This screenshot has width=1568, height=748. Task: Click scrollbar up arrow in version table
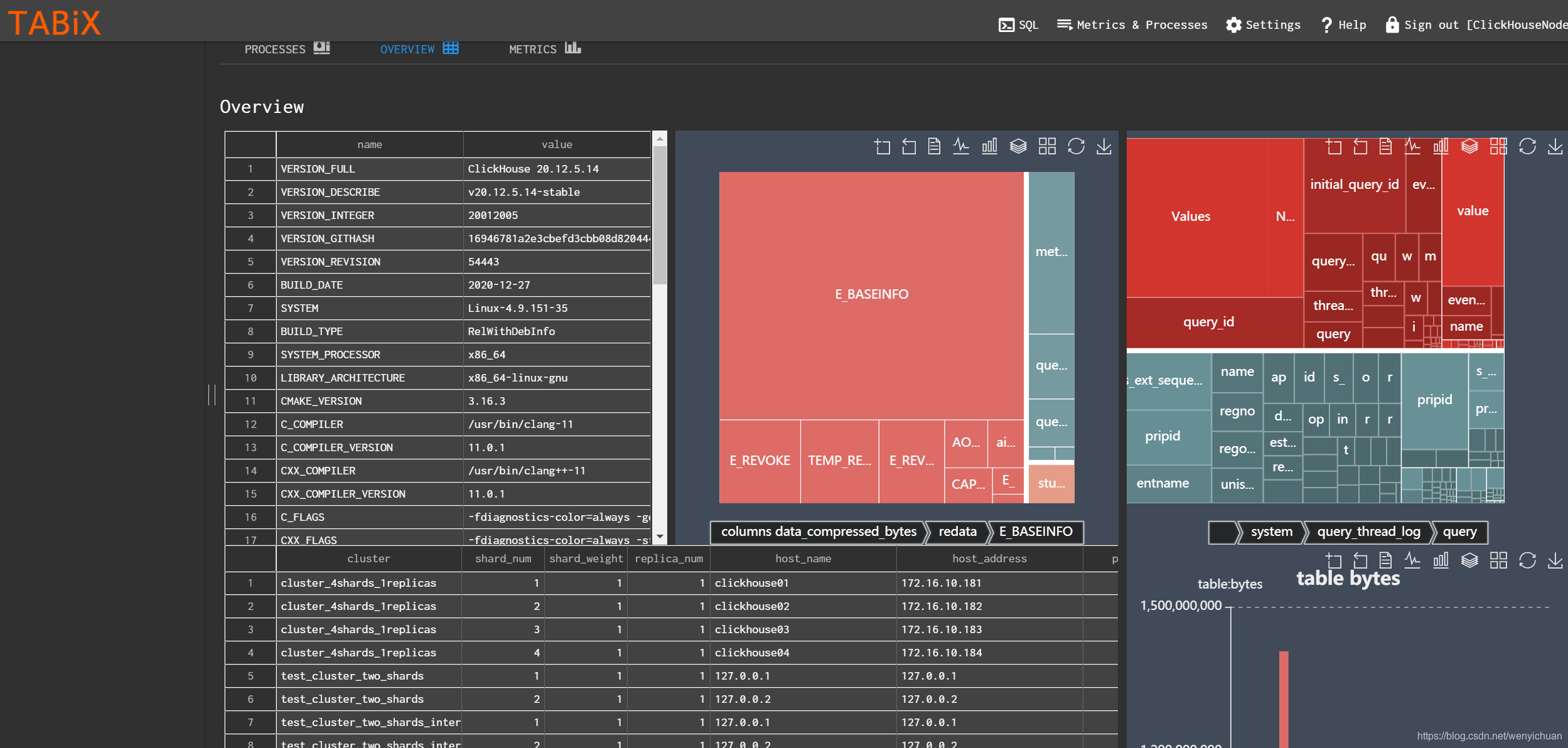(x=659, y=138)
